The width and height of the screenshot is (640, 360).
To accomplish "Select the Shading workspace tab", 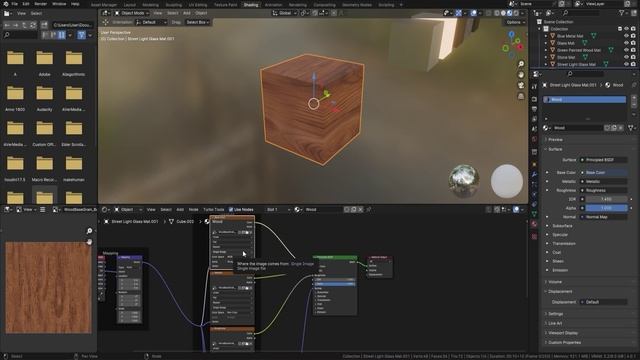I will coord(251,5).
